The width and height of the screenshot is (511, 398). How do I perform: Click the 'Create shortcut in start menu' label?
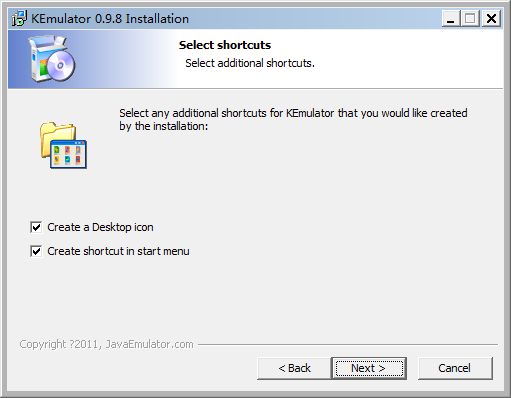pyautogui.click(x=118, y=251)
